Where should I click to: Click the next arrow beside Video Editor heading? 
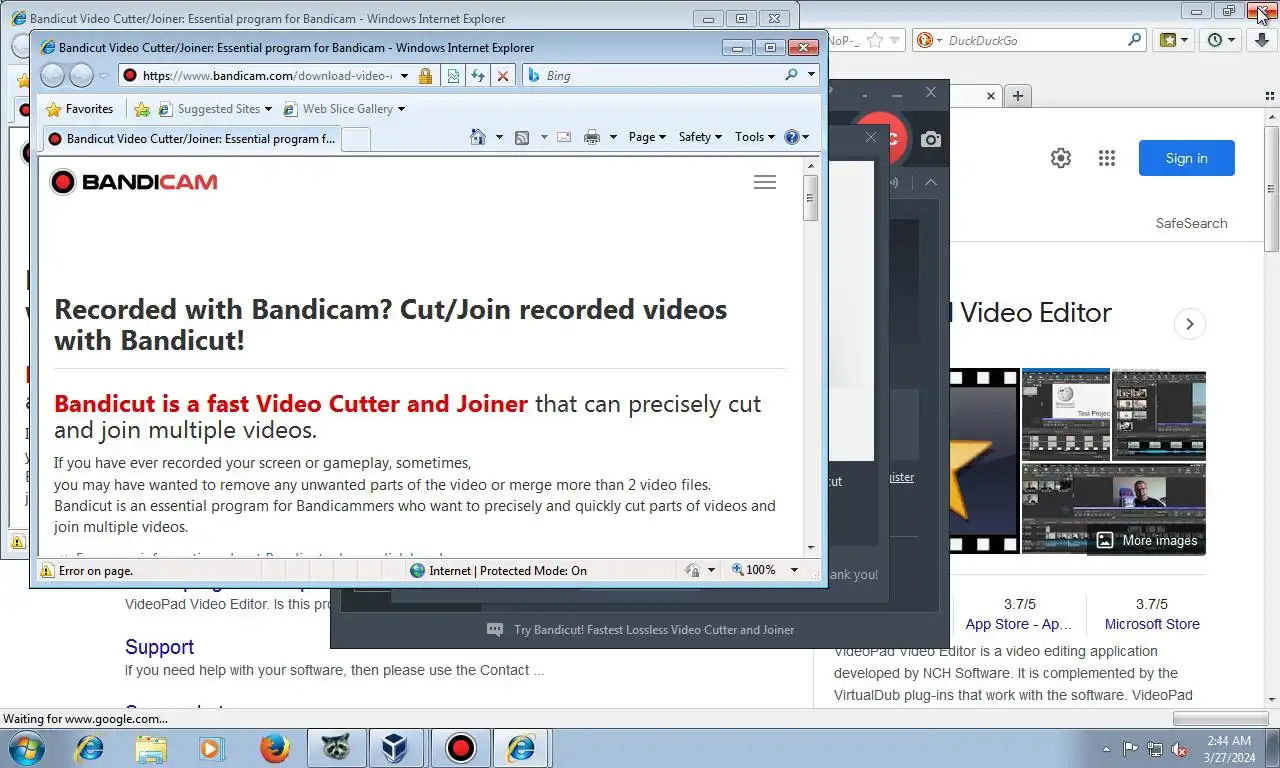[x=1190, y=324]
